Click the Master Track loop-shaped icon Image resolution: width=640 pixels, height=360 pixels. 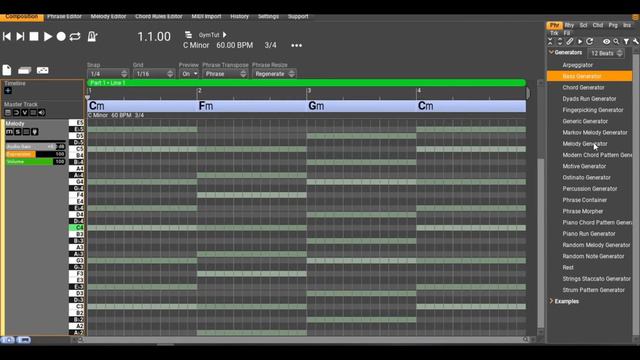coord(16,113)
